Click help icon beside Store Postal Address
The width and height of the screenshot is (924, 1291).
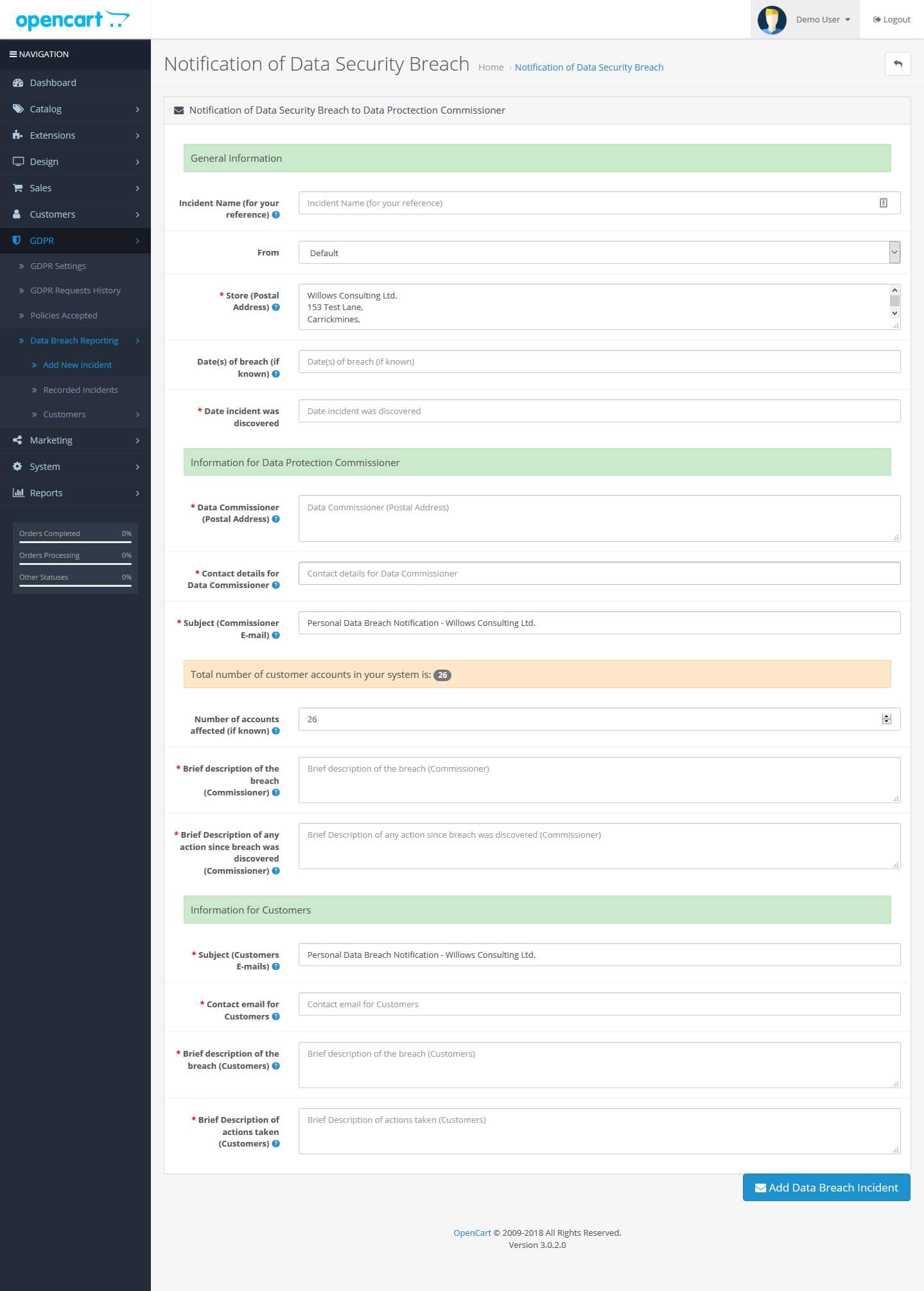point(276,308)
